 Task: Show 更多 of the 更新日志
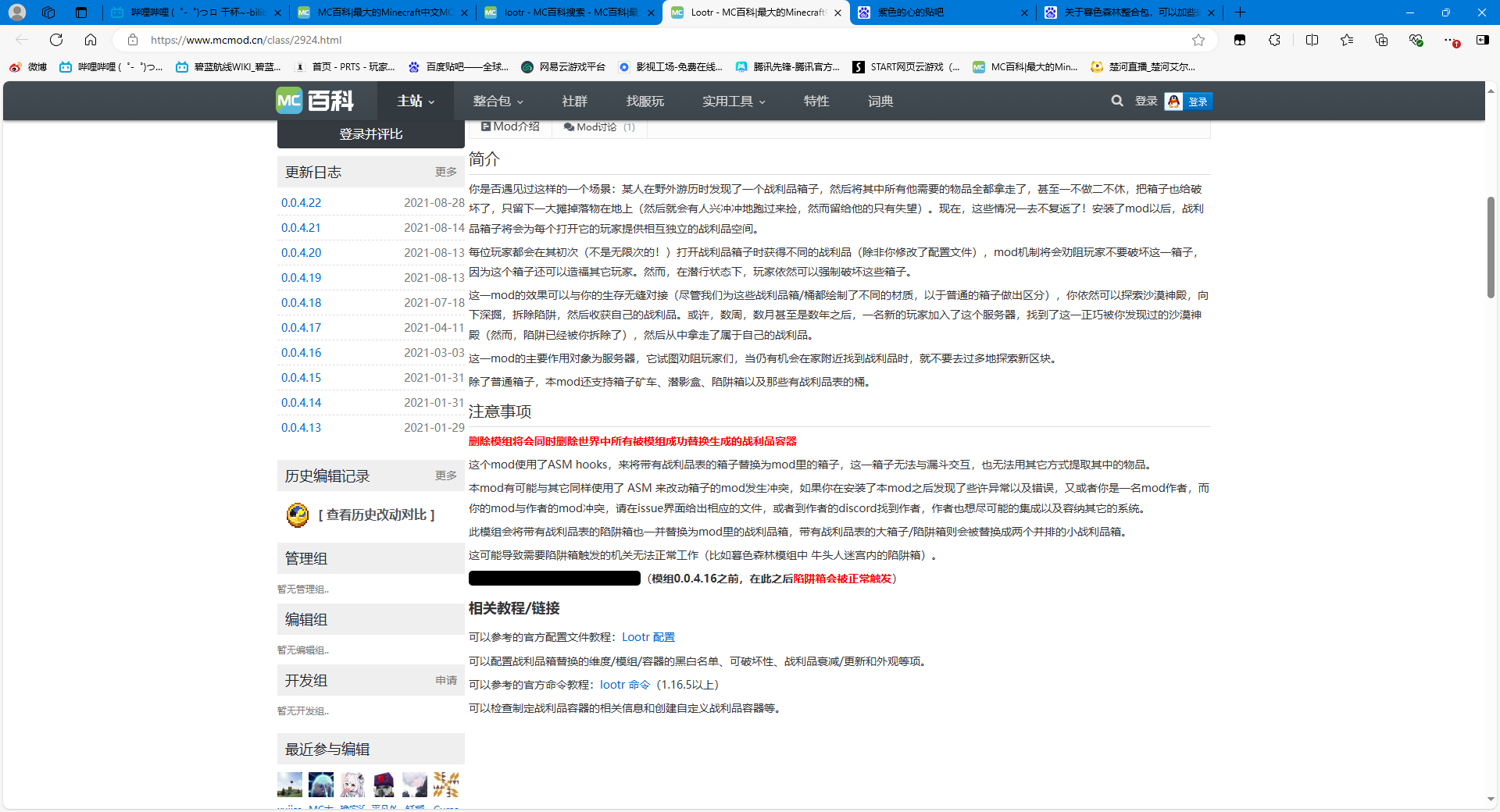click(446, 172)
